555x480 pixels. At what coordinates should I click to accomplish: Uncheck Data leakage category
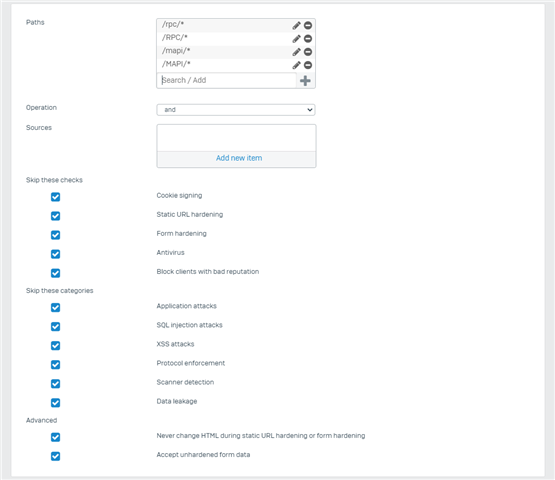56,402
